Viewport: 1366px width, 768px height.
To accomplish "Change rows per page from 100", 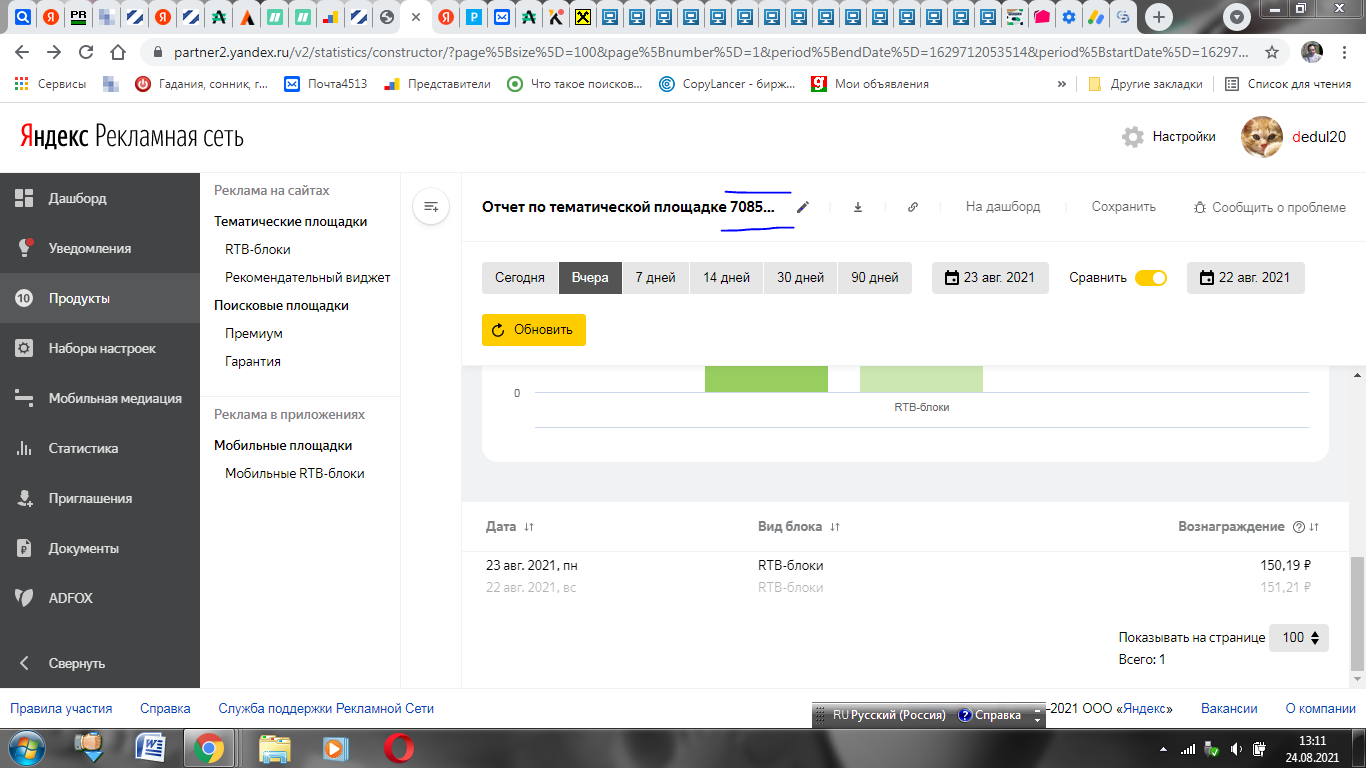I will point(1299,637).
